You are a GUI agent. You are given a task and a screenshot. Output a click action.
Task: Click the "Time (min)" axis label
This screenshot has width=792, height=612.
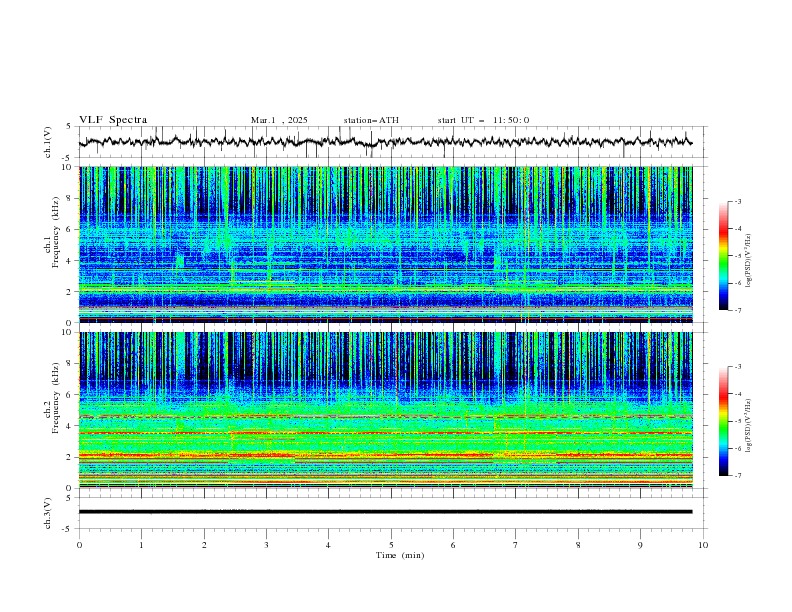[x=400, y=555]
